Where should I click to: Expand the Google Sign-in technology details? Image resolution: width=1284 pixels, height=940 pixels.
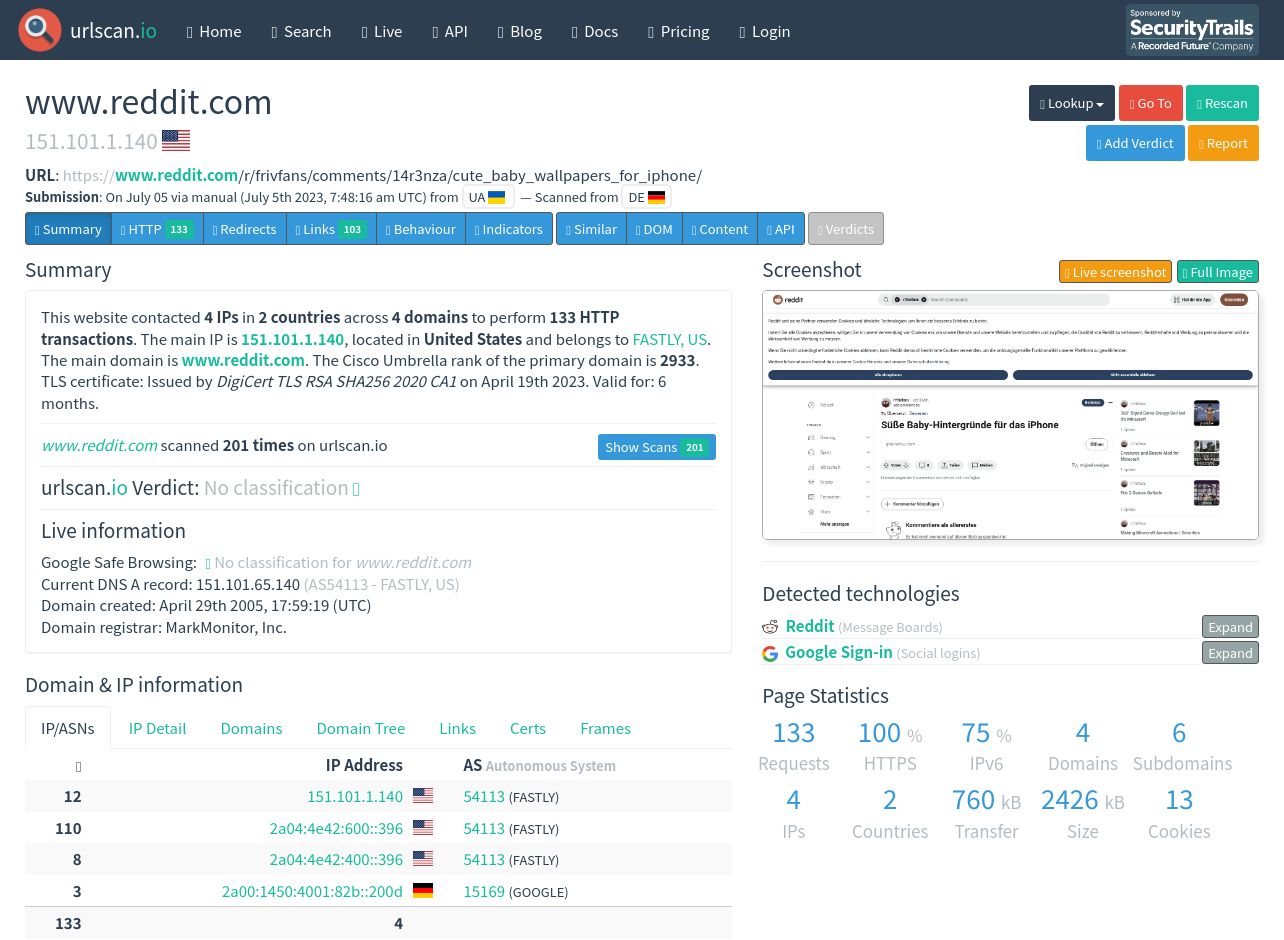click(1230, 653)
